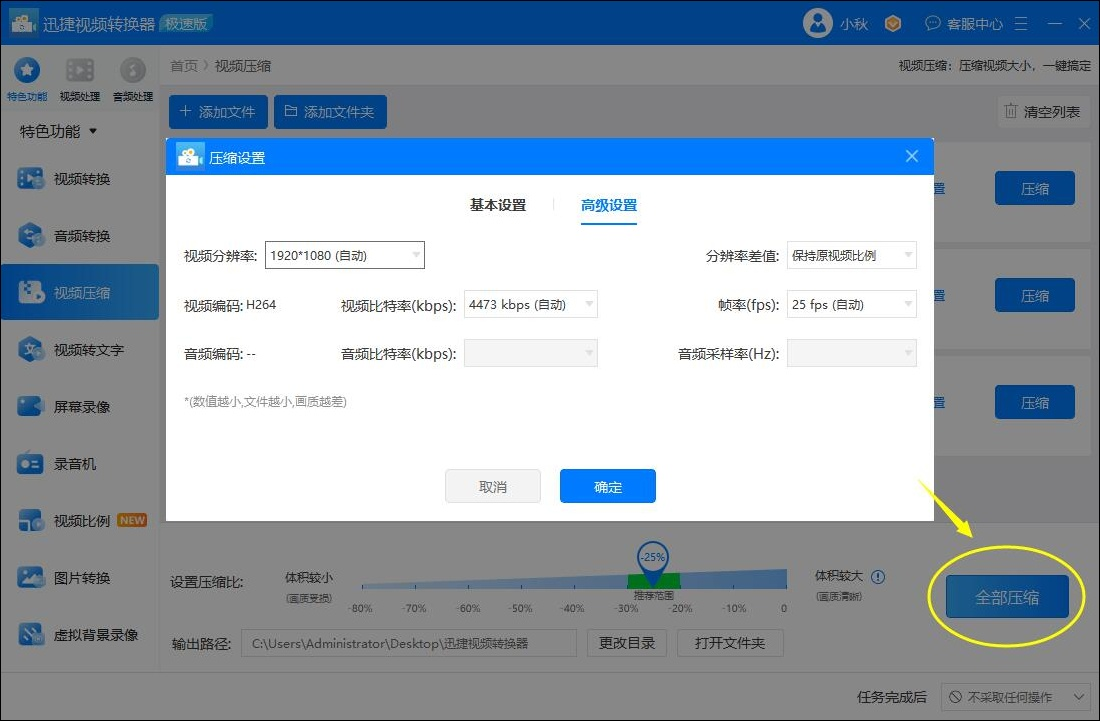Click the 确定 button

(x=608, y=486)
